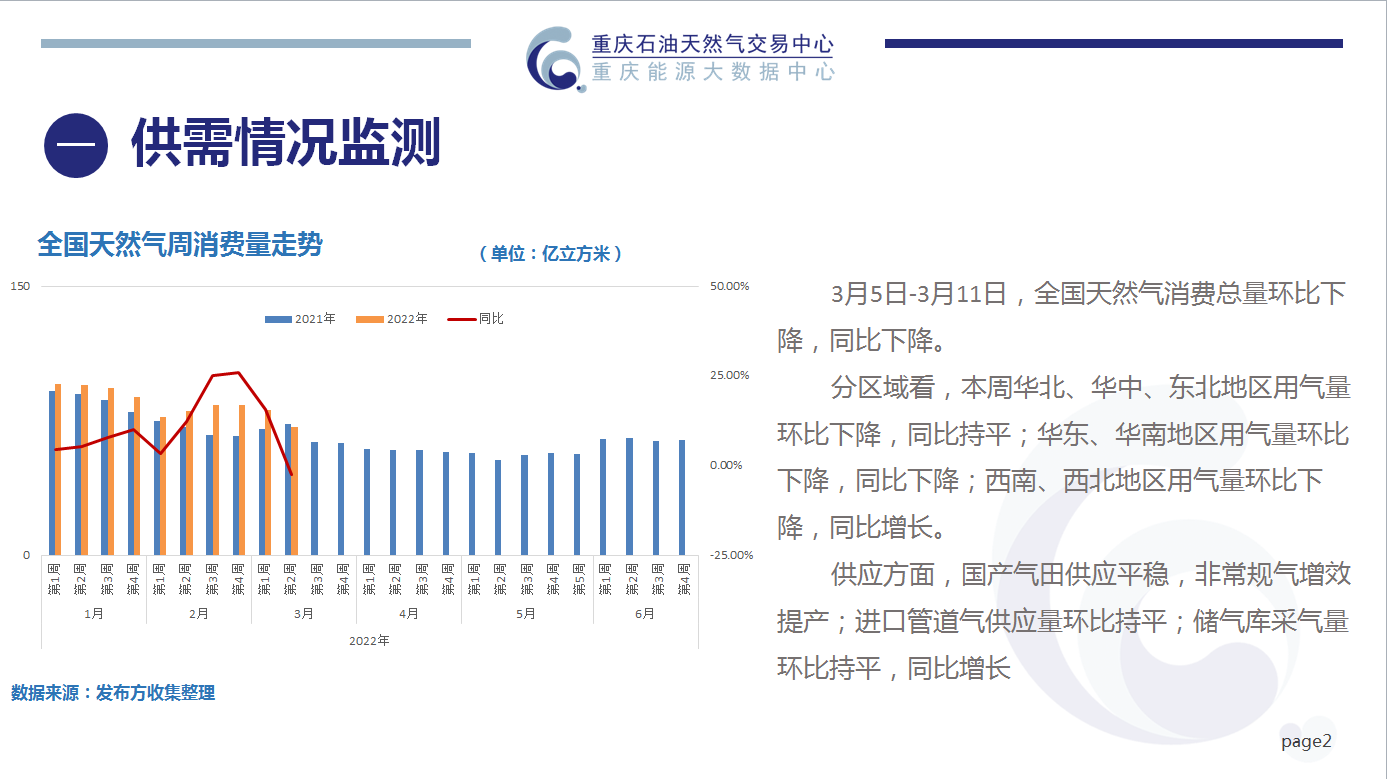
Task: Select the paragraph beginning 供应方面
Action: 1064,621
